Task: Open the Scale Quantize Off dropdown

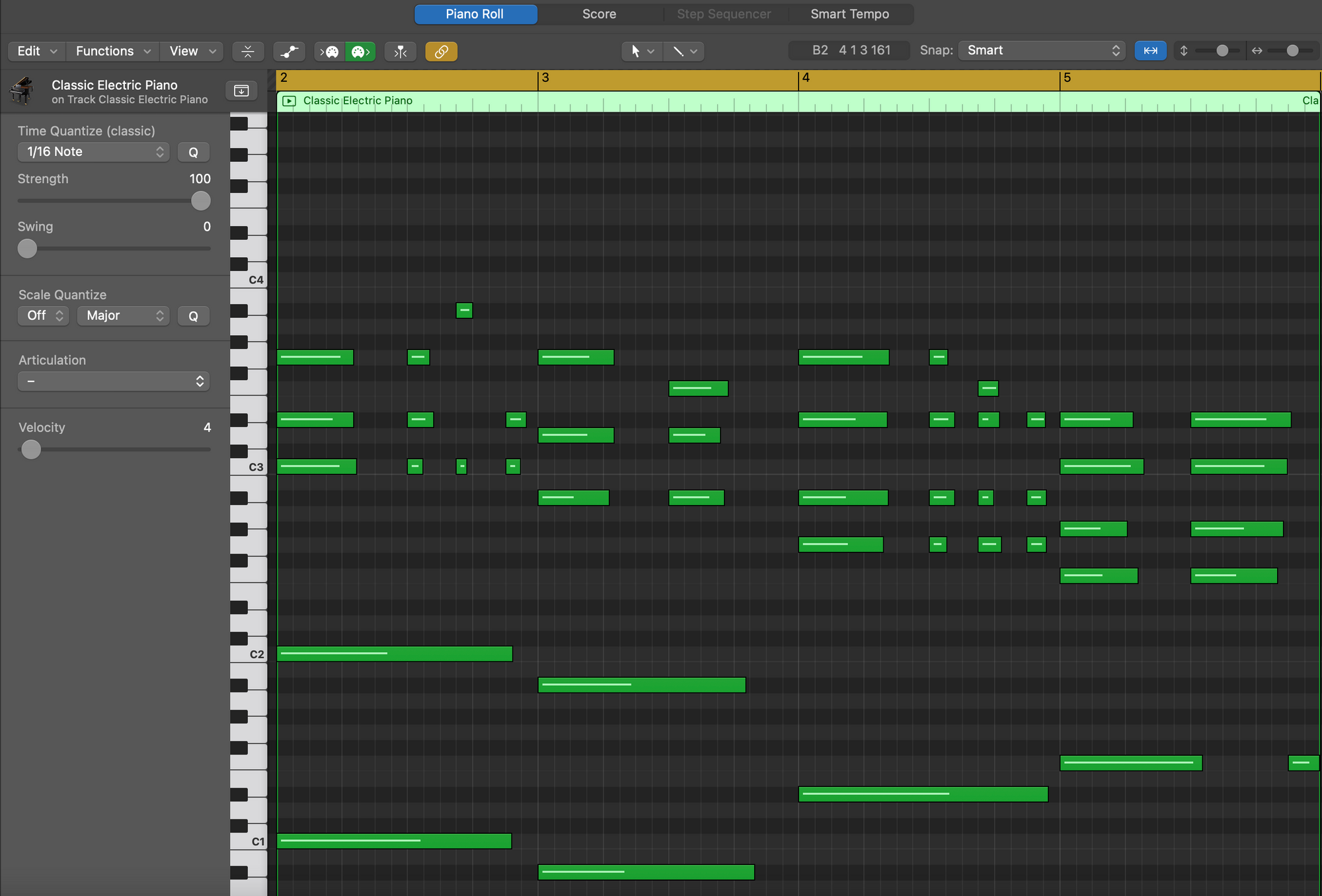Action: point(43,316)
